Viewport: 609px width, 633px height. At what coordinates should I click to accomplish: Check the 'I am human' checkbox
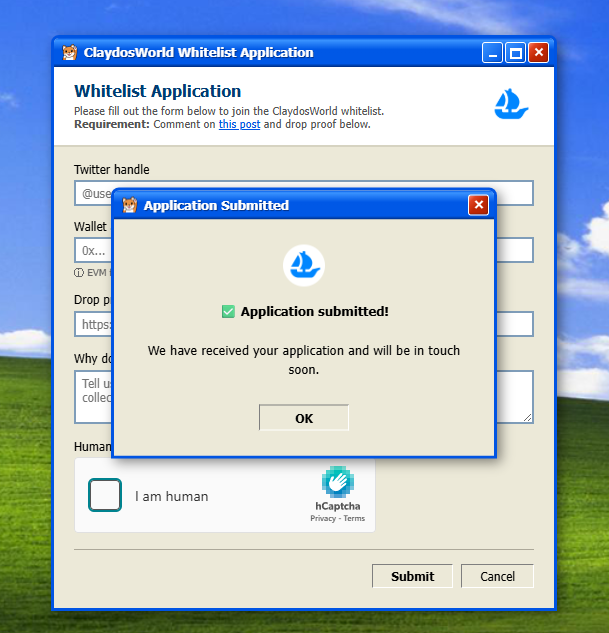(x=105, y=495)
